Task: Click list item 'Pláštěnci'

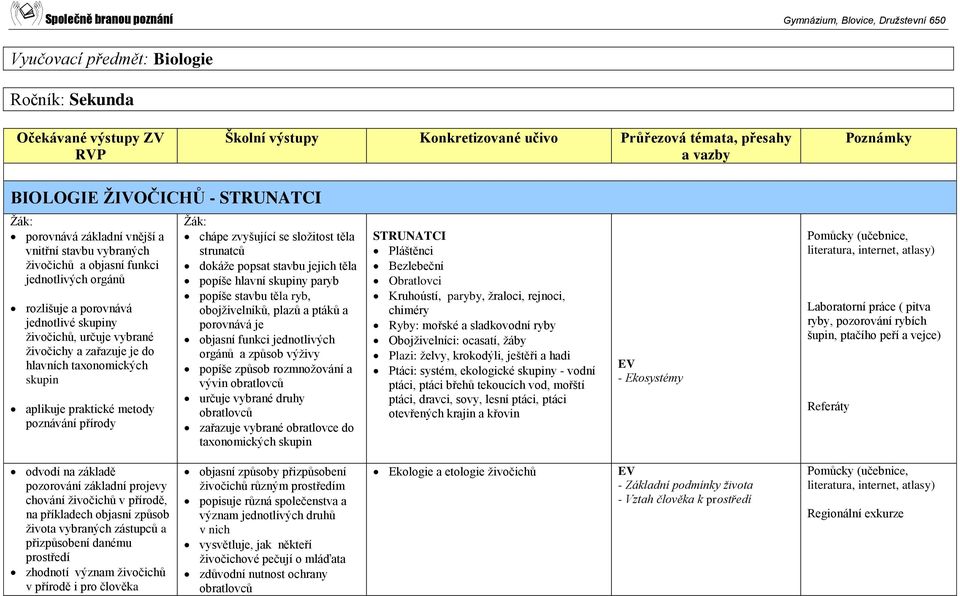Action: pos(411,251)
